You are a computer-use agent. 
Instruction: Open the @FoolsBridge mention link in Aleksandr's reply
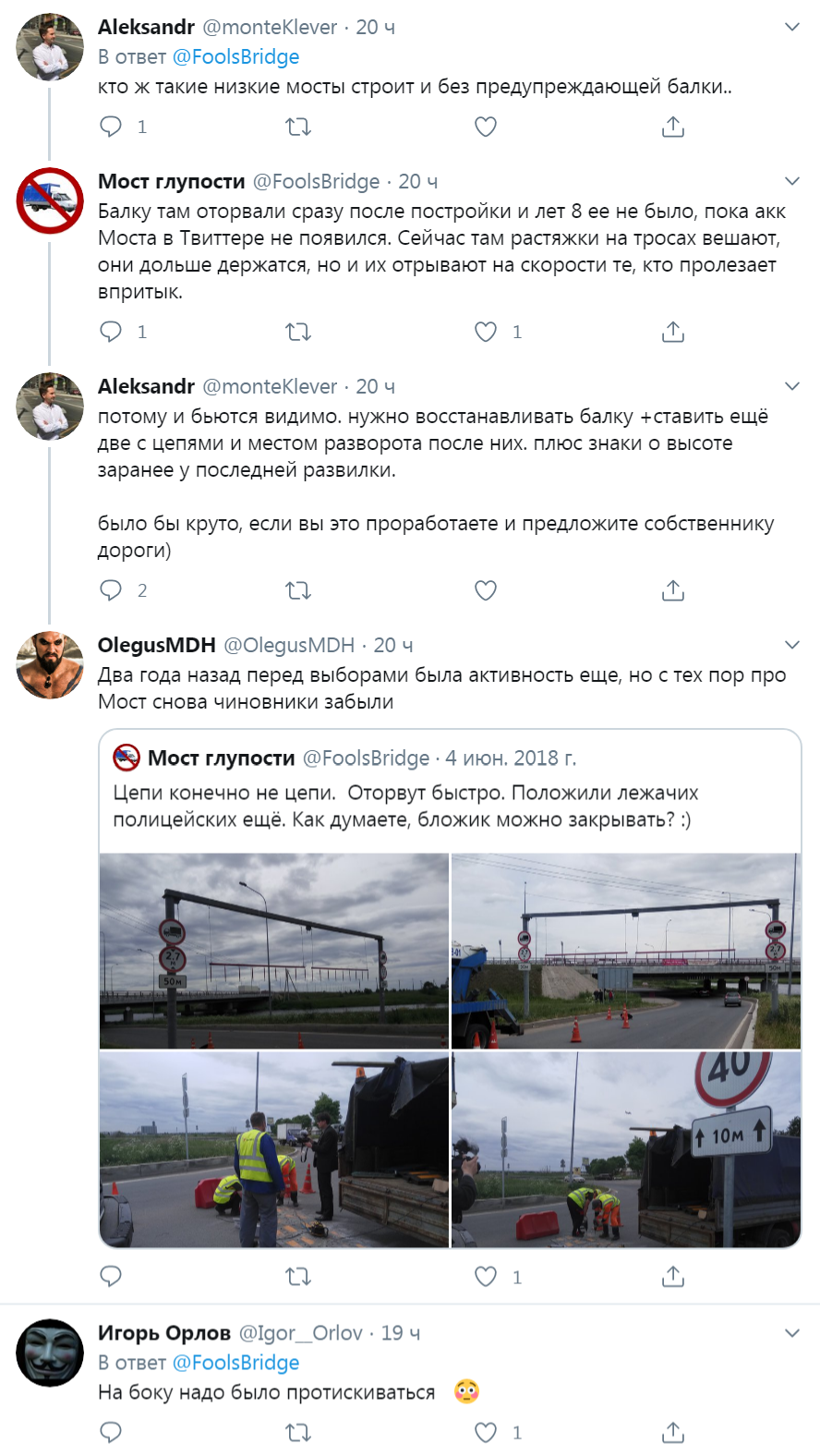click(235, 57)
